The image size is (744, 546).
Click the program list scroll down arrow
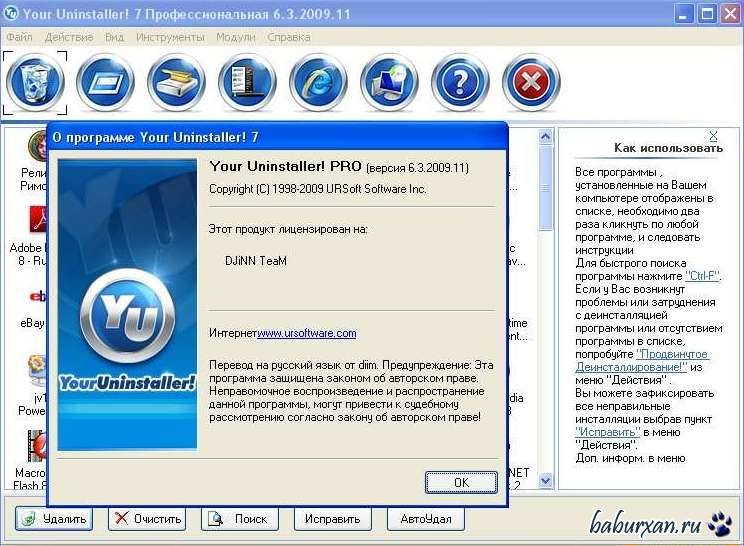(x=546, y=481)
